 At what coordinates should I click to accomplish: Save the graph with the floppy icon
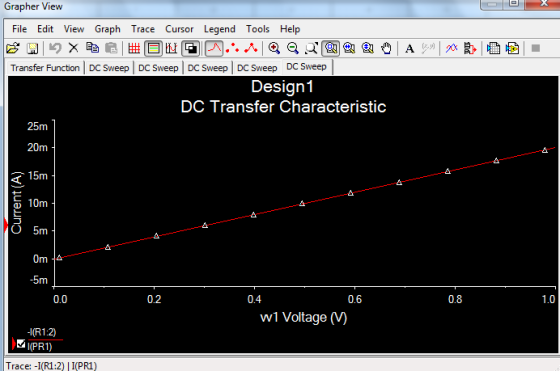tap(32, 48)
